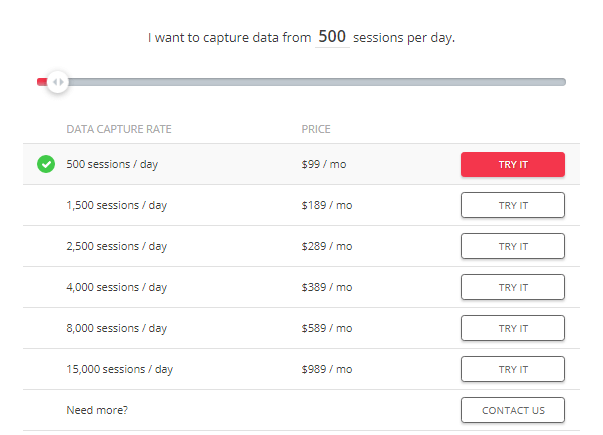Viewport: 603px width, 435px height.
Task: Click the slider handle with arrows
Action: [x=58, y=82]
